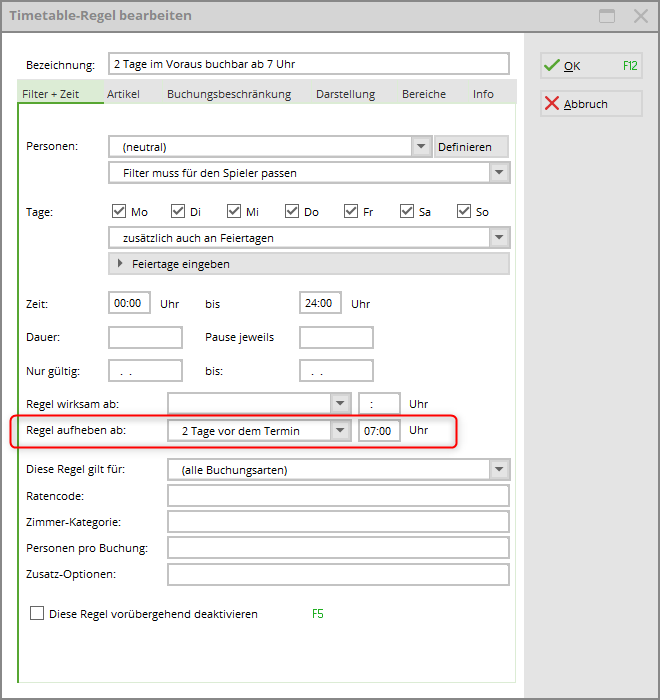This screenshot has height=700, width=660.
Task: Open the Definieren filter button
Action: (x=471, y=147)
